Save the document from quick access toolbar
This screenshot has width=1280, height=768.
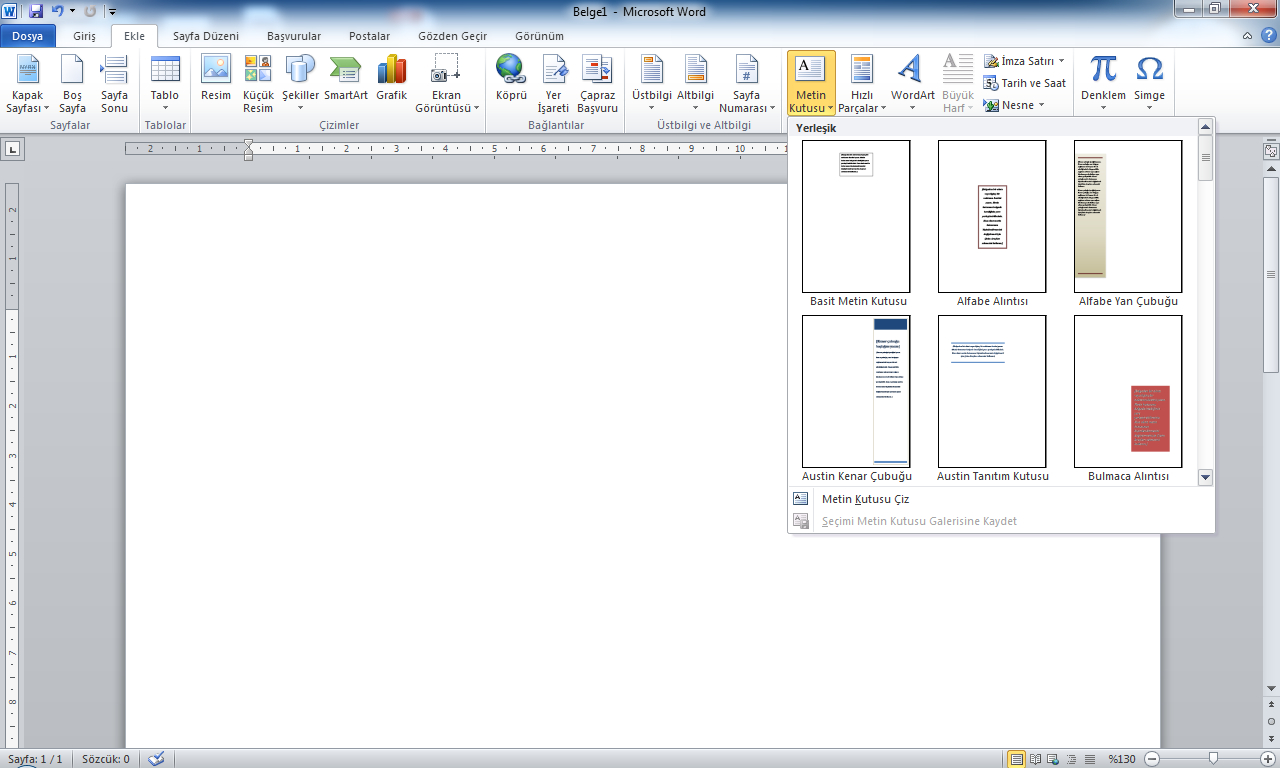click(x=36, y=11)
